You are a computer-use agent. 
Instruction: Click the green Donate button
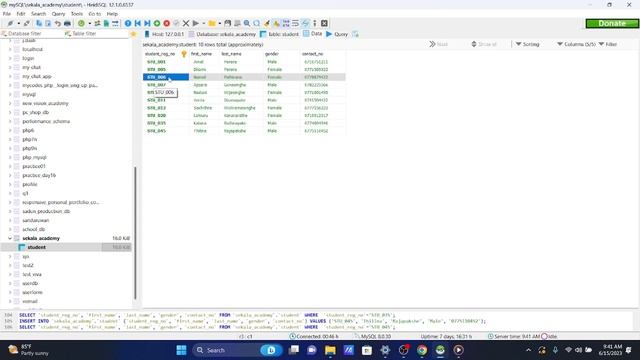612,23
